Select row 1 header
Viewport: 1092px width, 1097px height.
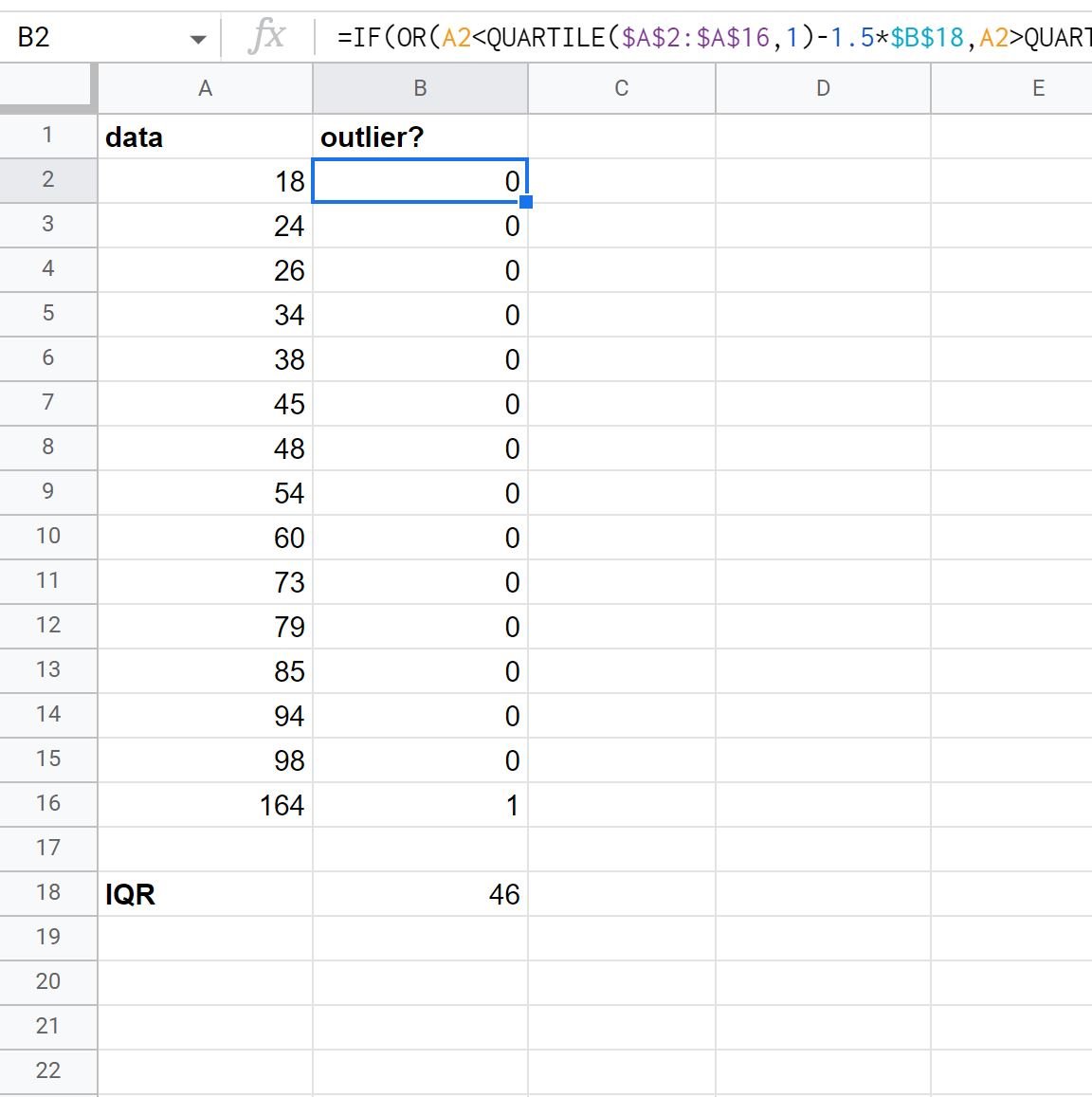[x=47, y=136]
